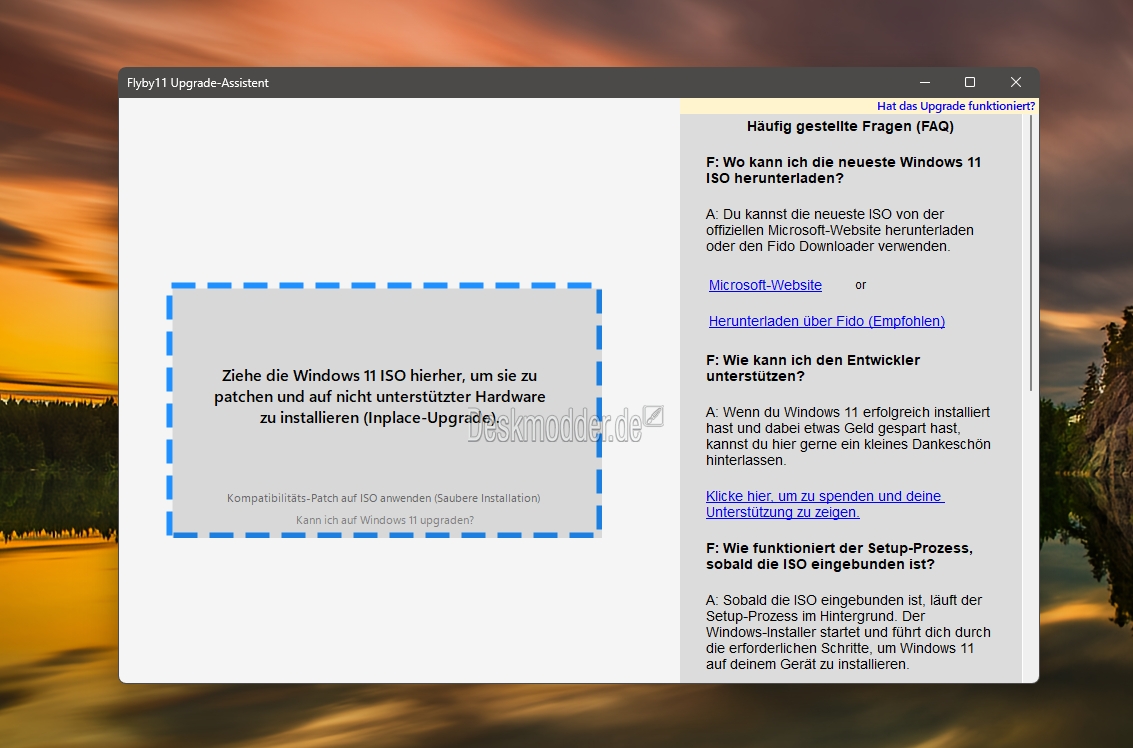Click the 'Häufig gestellte Fragen (FAQ)' heading
The height and width of the screenshot is (748, 1133).
point(850,126)
